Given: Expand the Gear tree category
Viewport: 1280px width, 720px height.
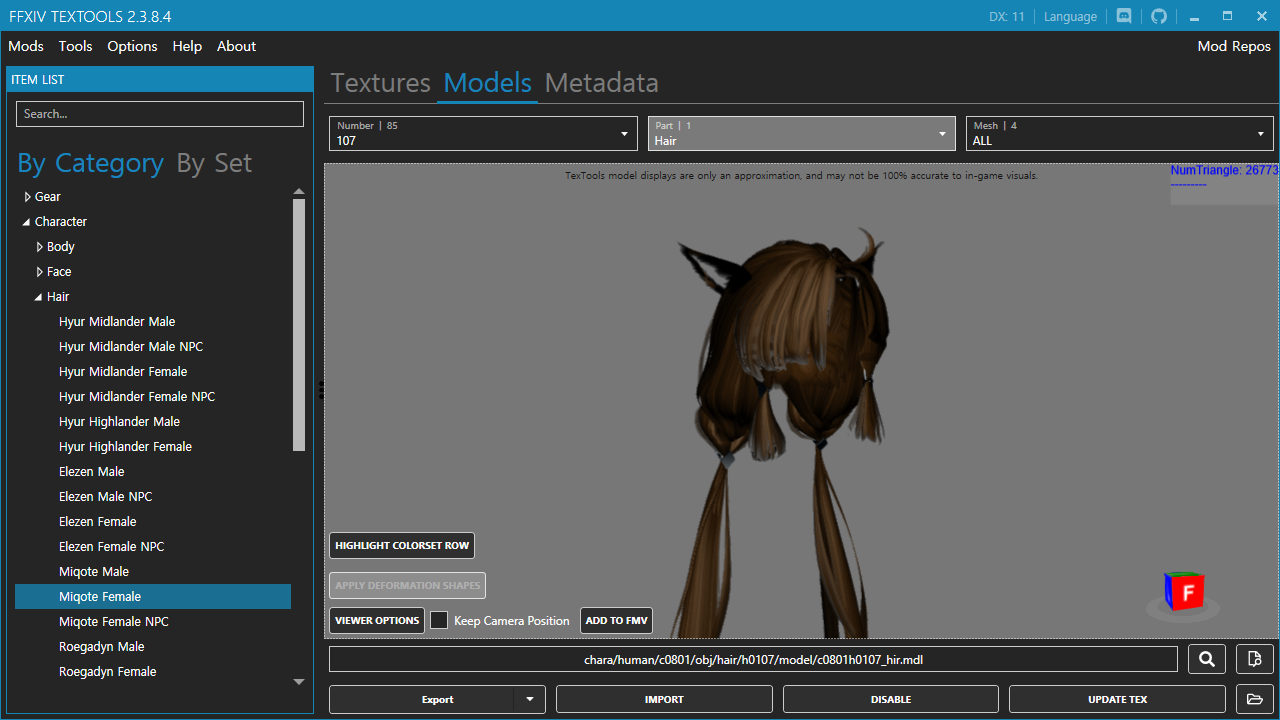Looking at the screenshot, I should [28, 197].
